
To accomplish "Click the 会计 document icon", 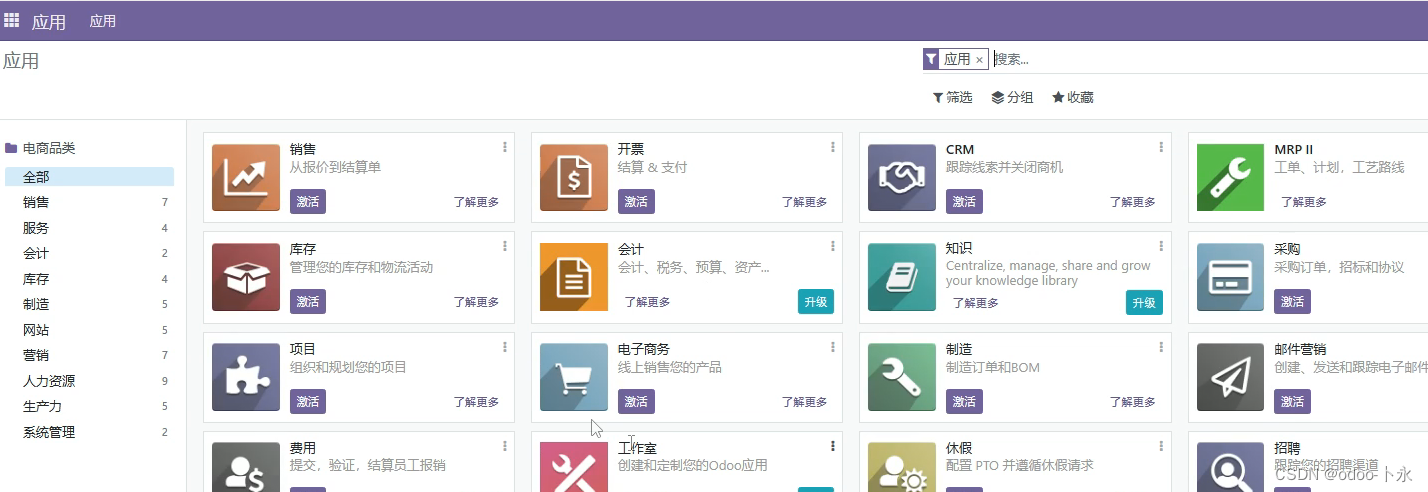I will 574,277.
